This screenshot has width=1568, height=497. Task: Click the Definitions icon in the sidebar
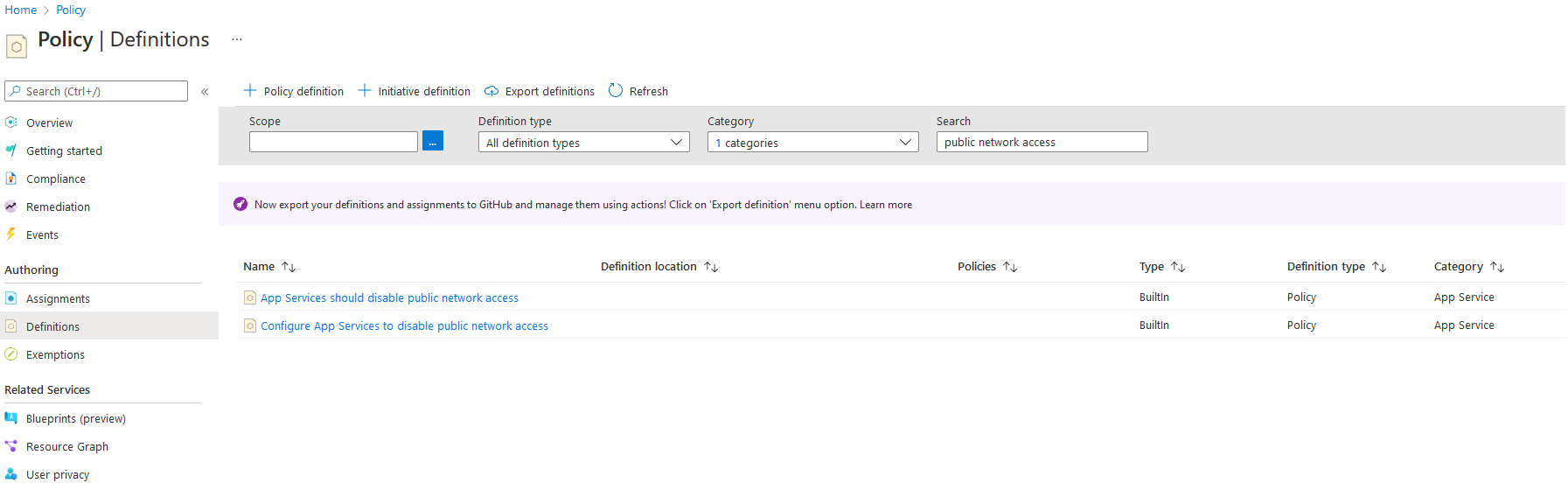(x=11, y=326)
